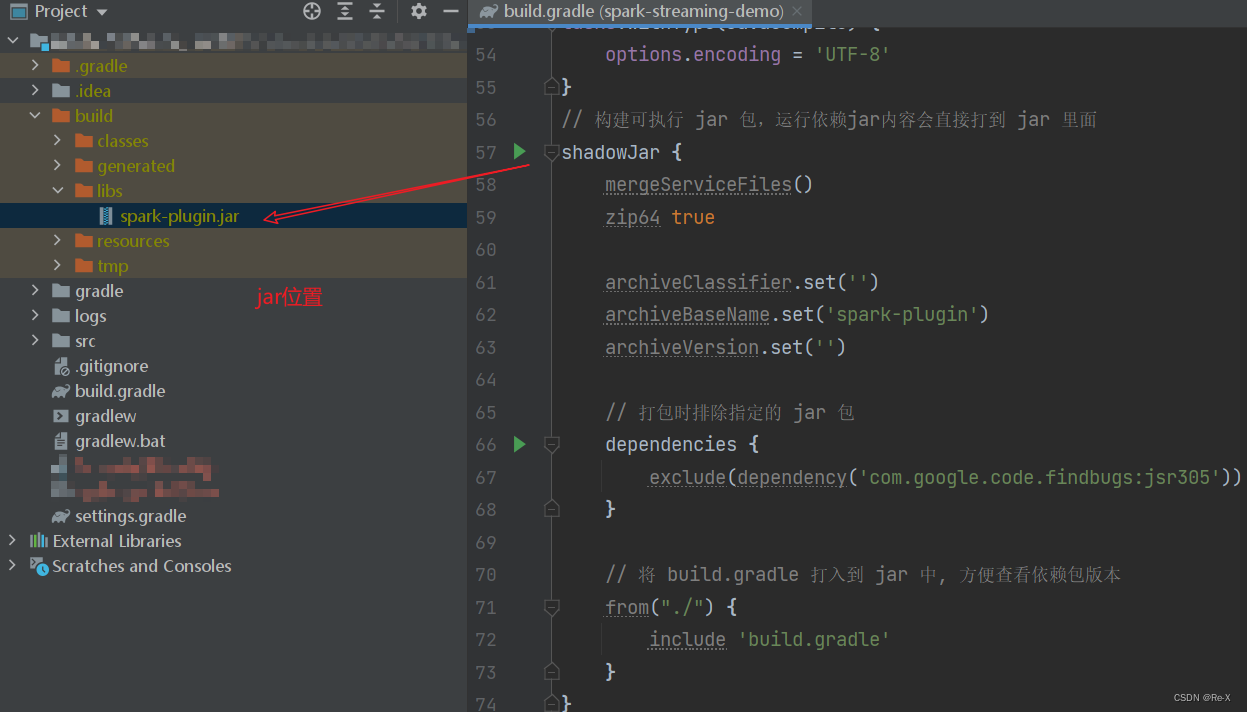Click options.encoding in the editor
The image size is (1247, 712).
pos(692,55)
